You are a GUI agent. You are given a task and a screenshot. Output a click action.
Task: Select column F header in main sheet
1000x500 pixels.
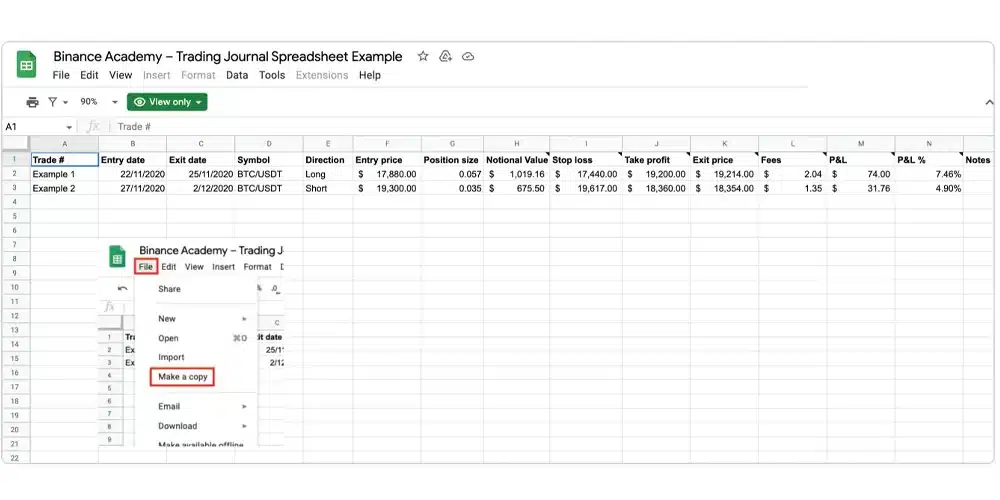pyautogui.click(x=387, y=144)
